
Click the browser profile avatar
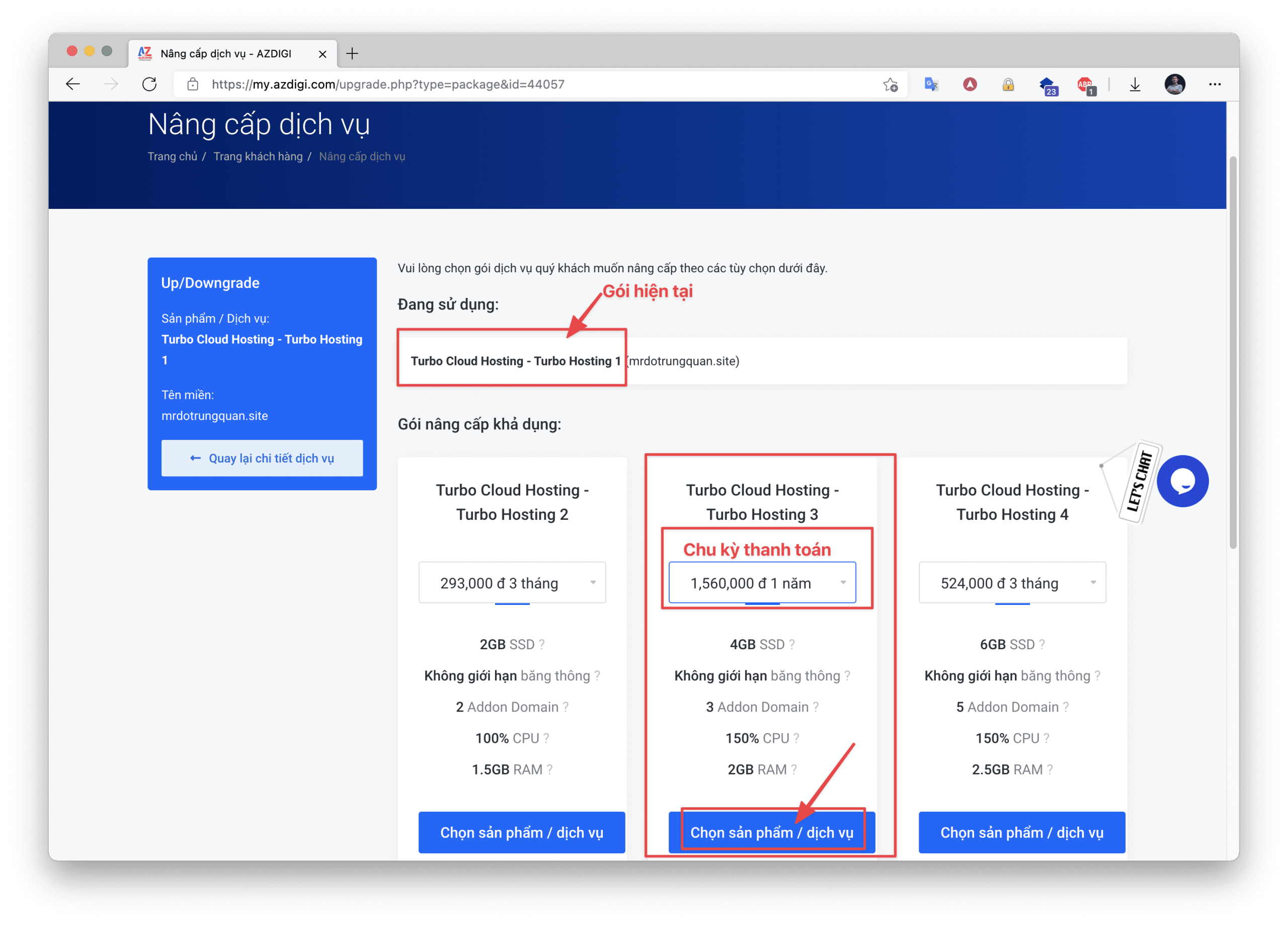pos(1174,85)
